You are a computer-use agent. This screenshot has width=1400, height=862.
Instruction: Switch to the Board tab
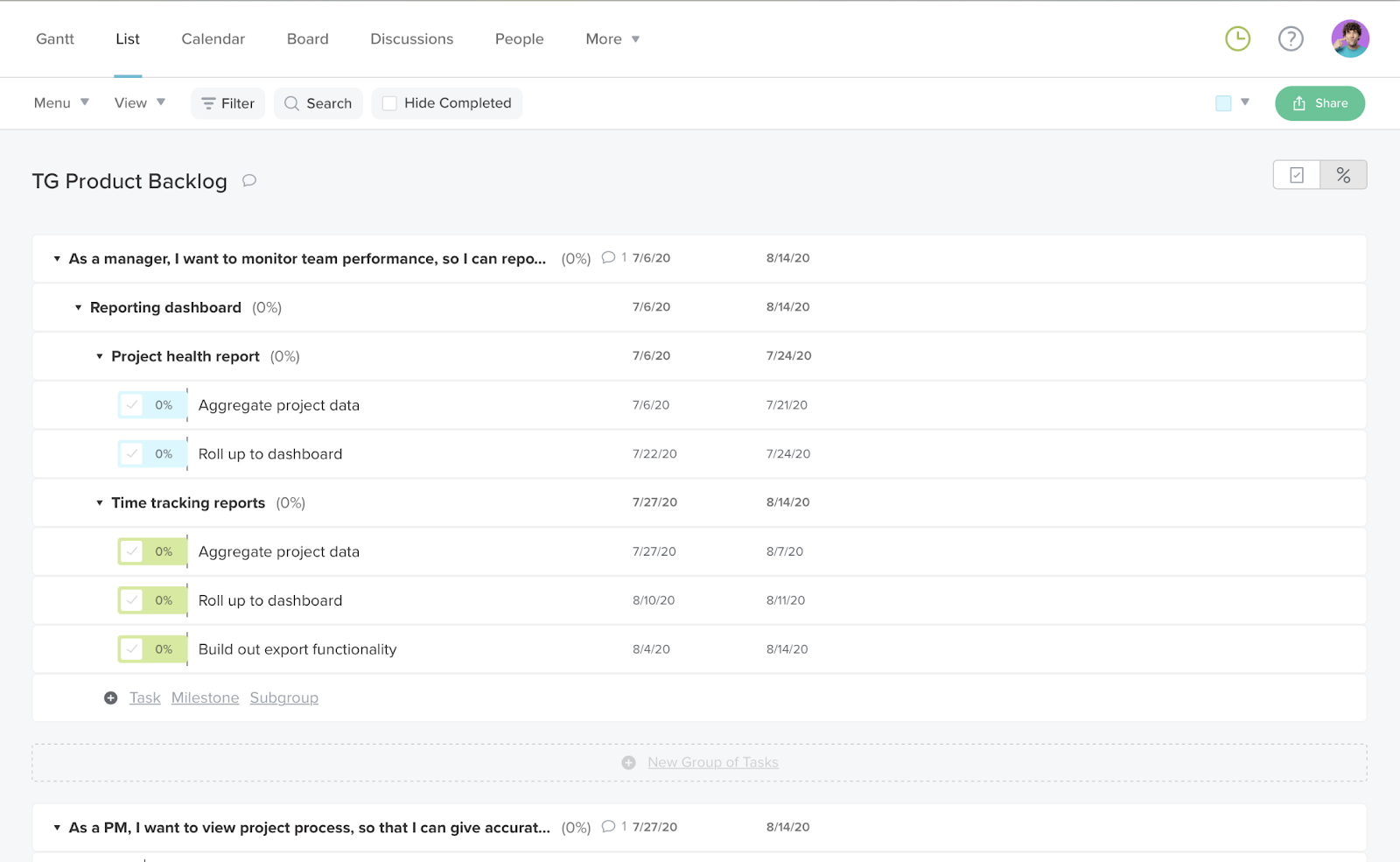307,39
